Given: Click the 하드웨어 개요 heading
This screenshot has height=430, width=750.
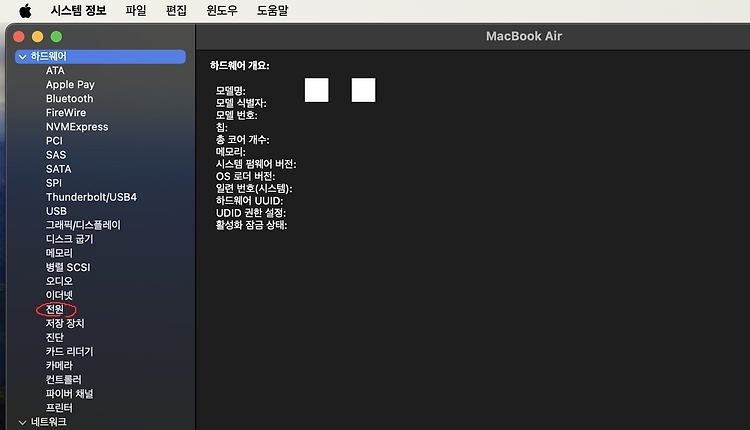Looking at the screenshot, I should [240, 66].
